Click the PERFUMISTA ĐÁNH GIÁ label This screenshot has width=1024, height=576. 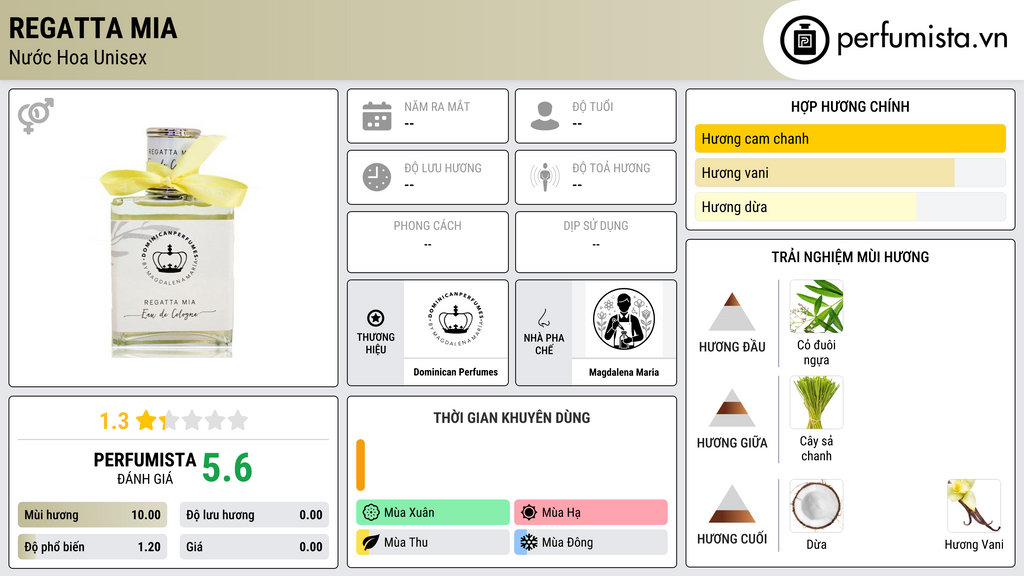click(x=144, y=468)
